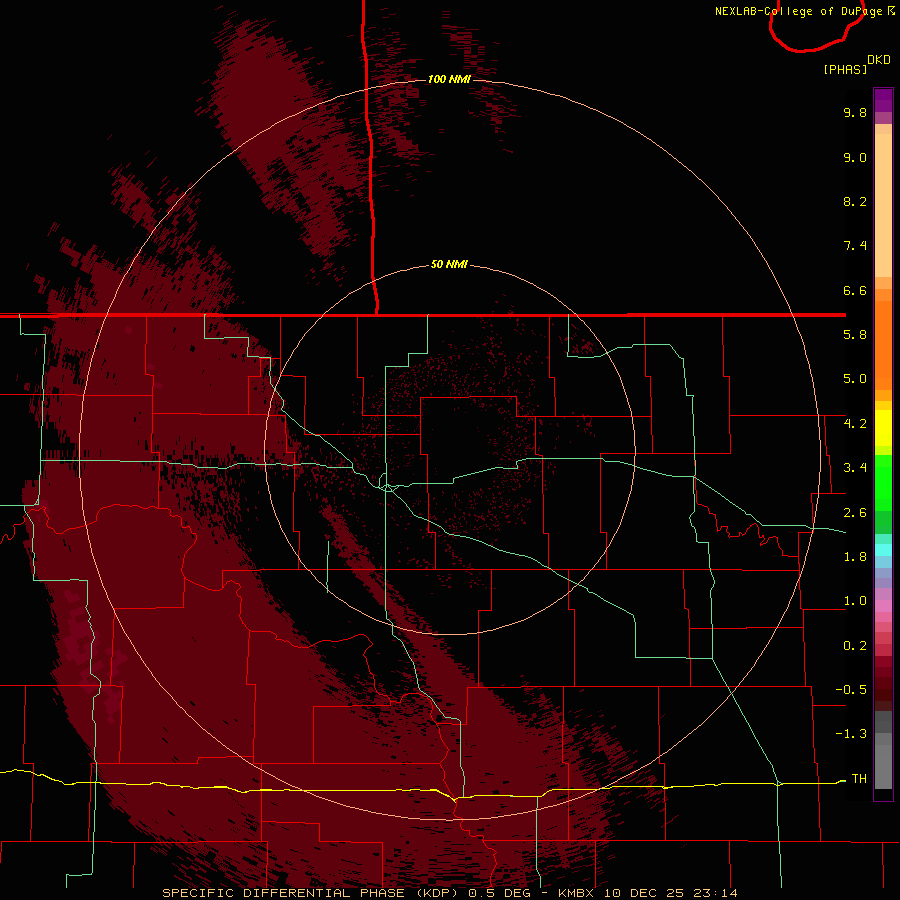Click the 8.2 value on the color scale

coord(855,201)
